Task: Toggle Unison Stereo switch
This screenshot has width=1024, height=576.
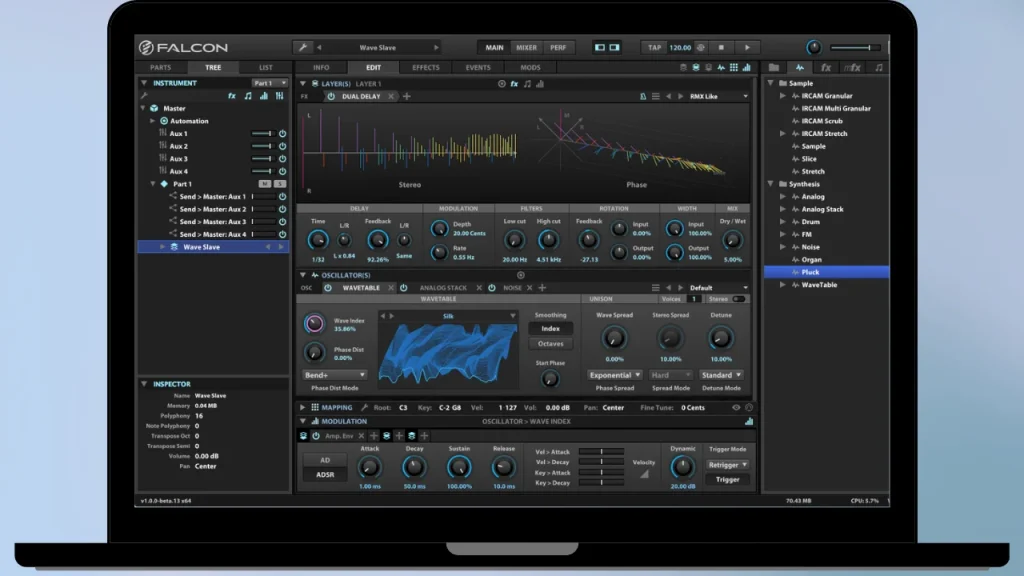Action: [x=739, y=299]
